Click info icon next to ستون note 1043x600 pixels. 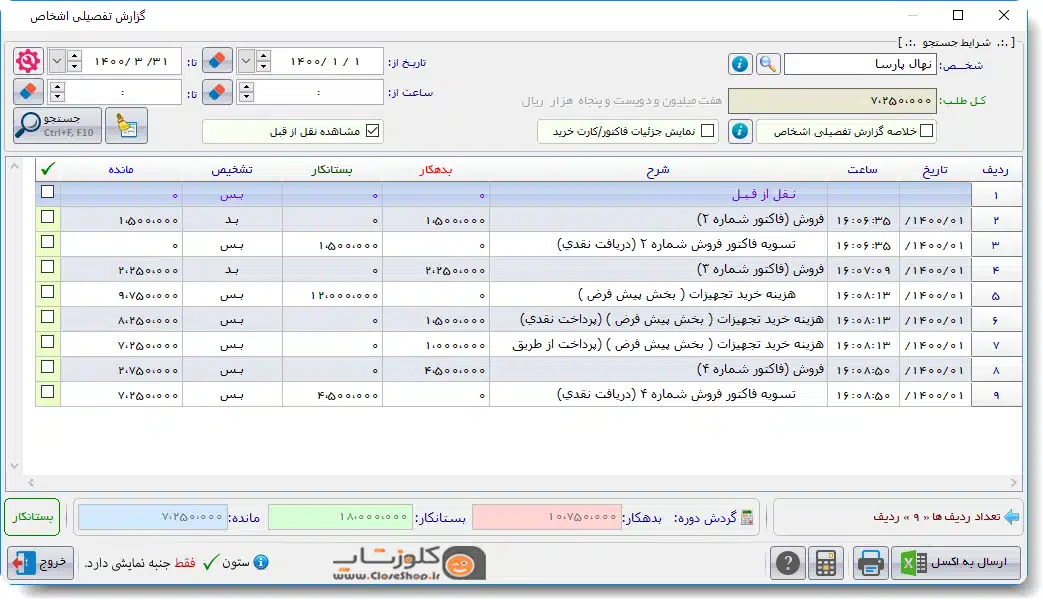261,563
